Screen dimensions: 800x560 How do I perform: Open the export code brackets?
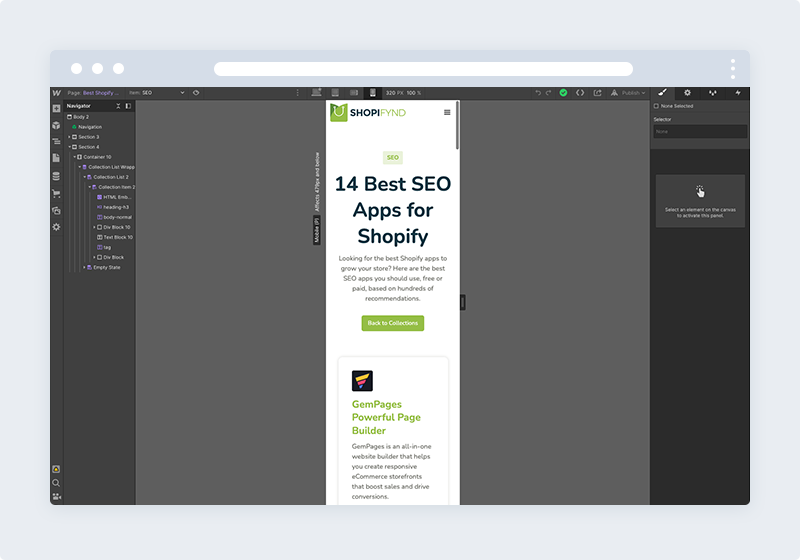point(580,92)
